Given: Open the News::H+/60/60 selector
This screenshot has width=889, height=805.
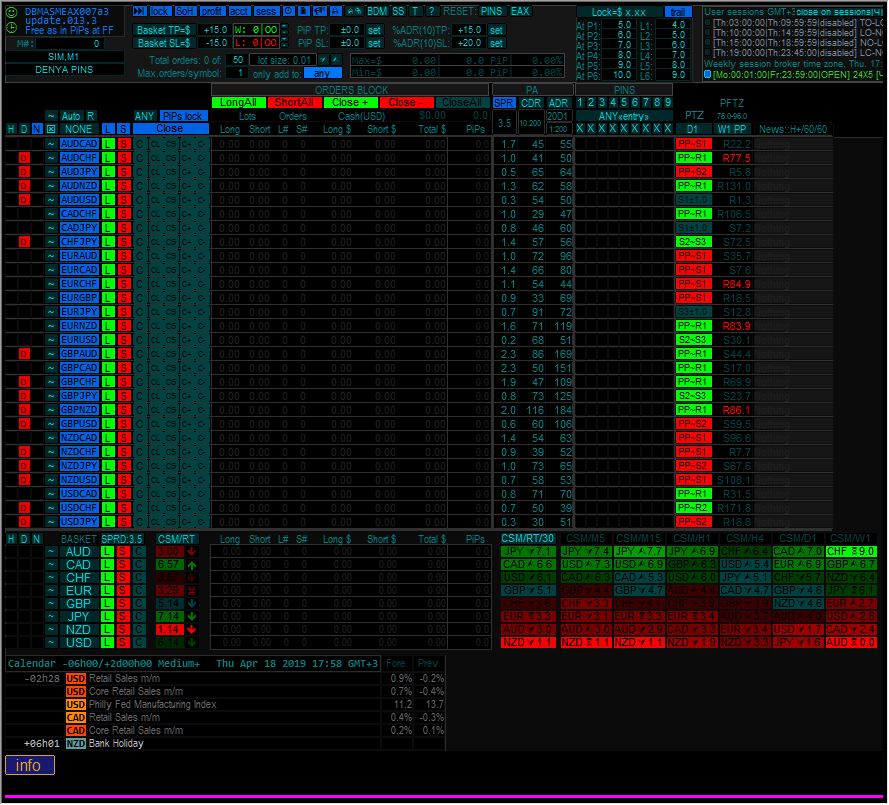Looking at the screenshot, I should 793,129.
